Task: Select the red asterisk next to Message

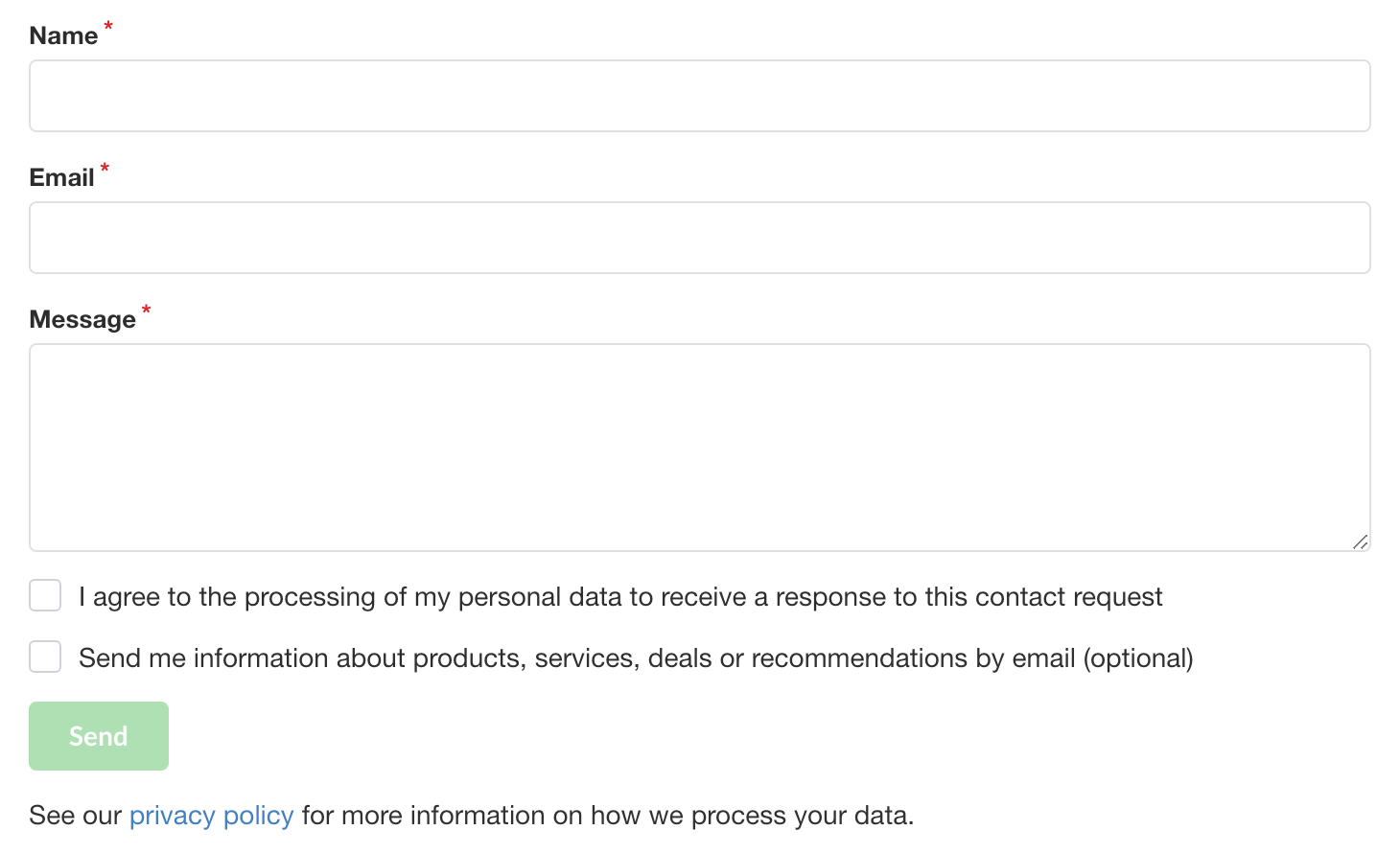Action: click(145, 311)
